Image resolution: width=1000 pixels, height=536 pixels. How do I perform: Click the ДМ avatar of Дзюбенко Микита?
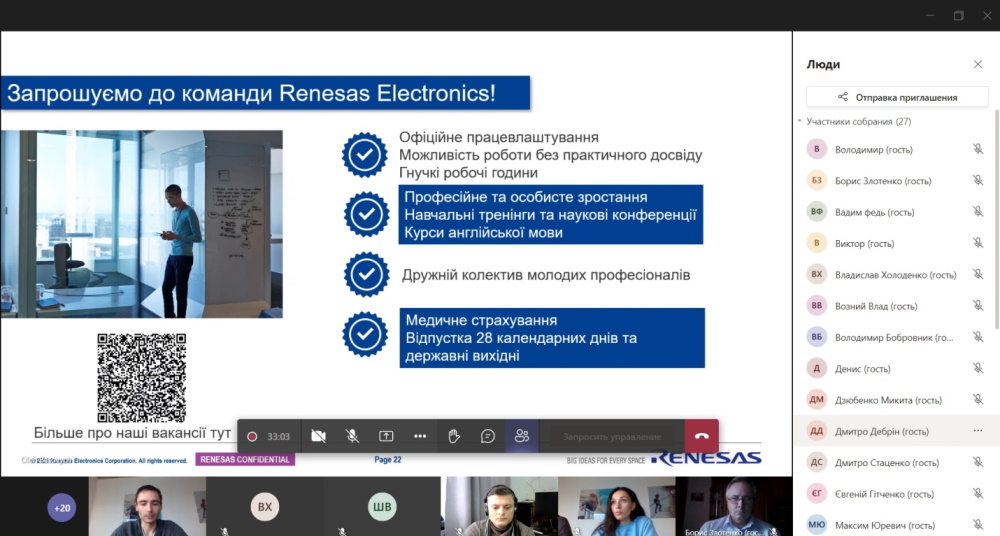pos(816,399)
